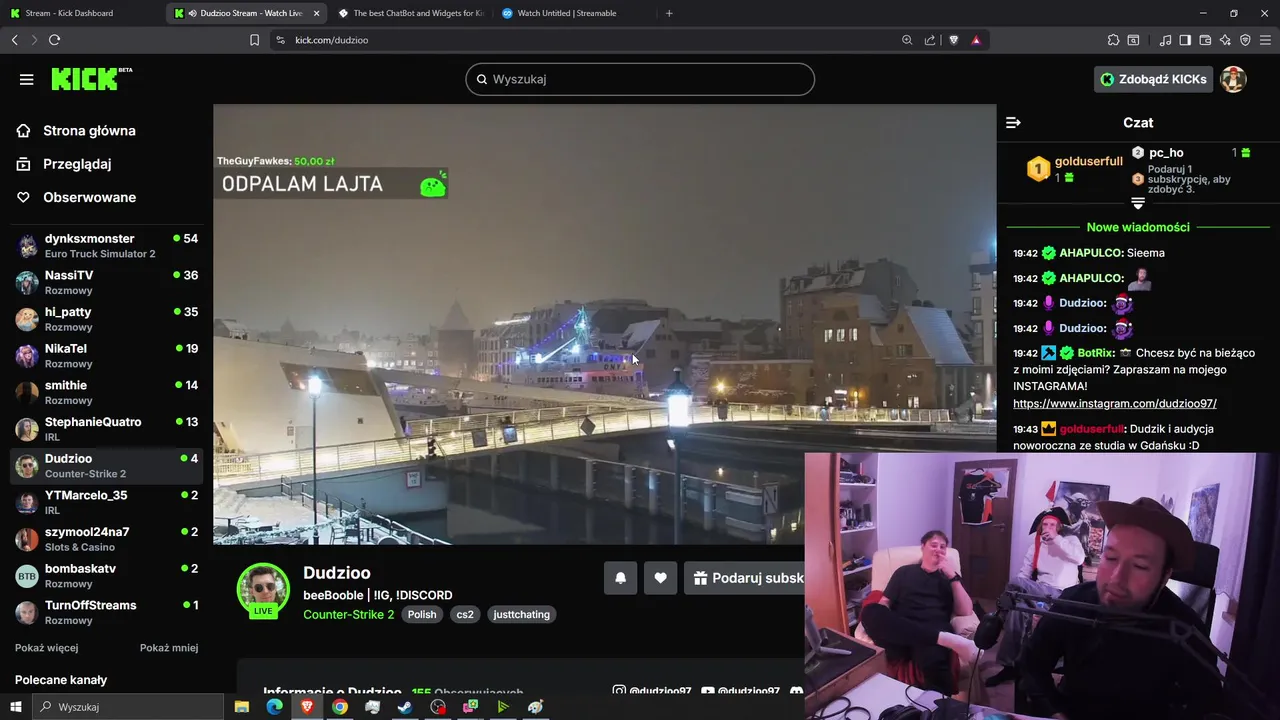The height and width of the screenshot is (720, 1280).
Task: Open the browser main menu icon
Action: pos(1266,40)
